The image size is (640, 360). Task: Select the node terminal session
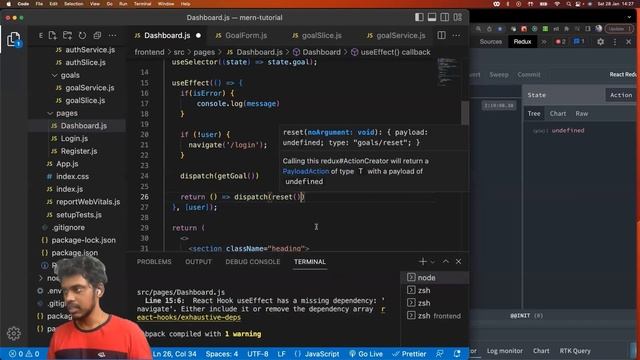[434, 278]
